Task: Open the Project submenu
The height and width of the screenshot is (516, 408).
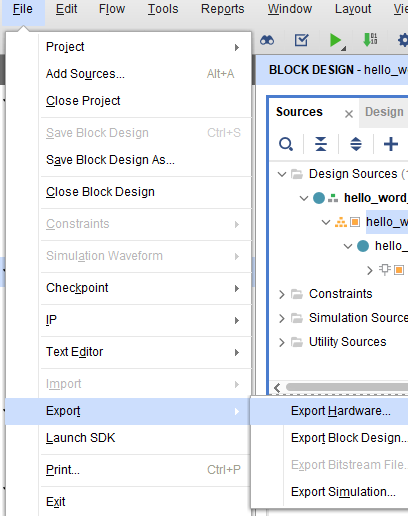Action: click(128, 47)
